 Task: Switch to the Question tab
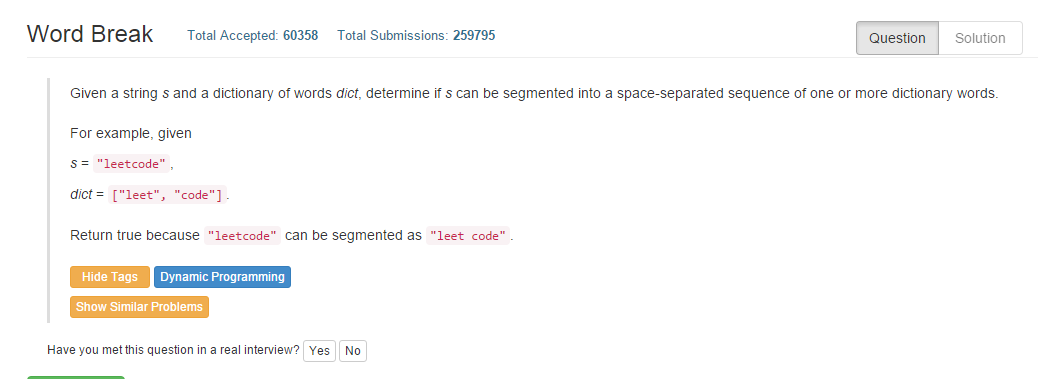[x=897, y=38]
